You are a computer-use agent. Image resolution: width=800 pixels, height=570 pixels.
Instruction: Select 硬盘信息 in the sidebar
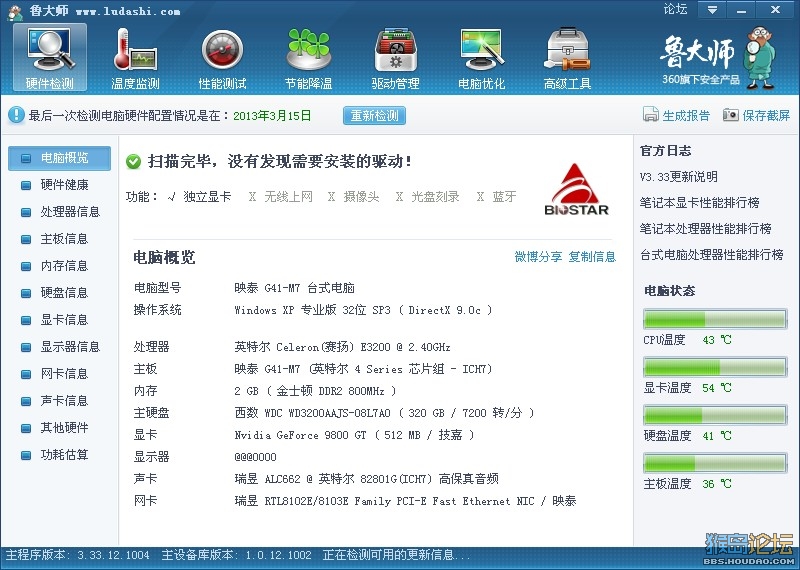pos(59,293)
